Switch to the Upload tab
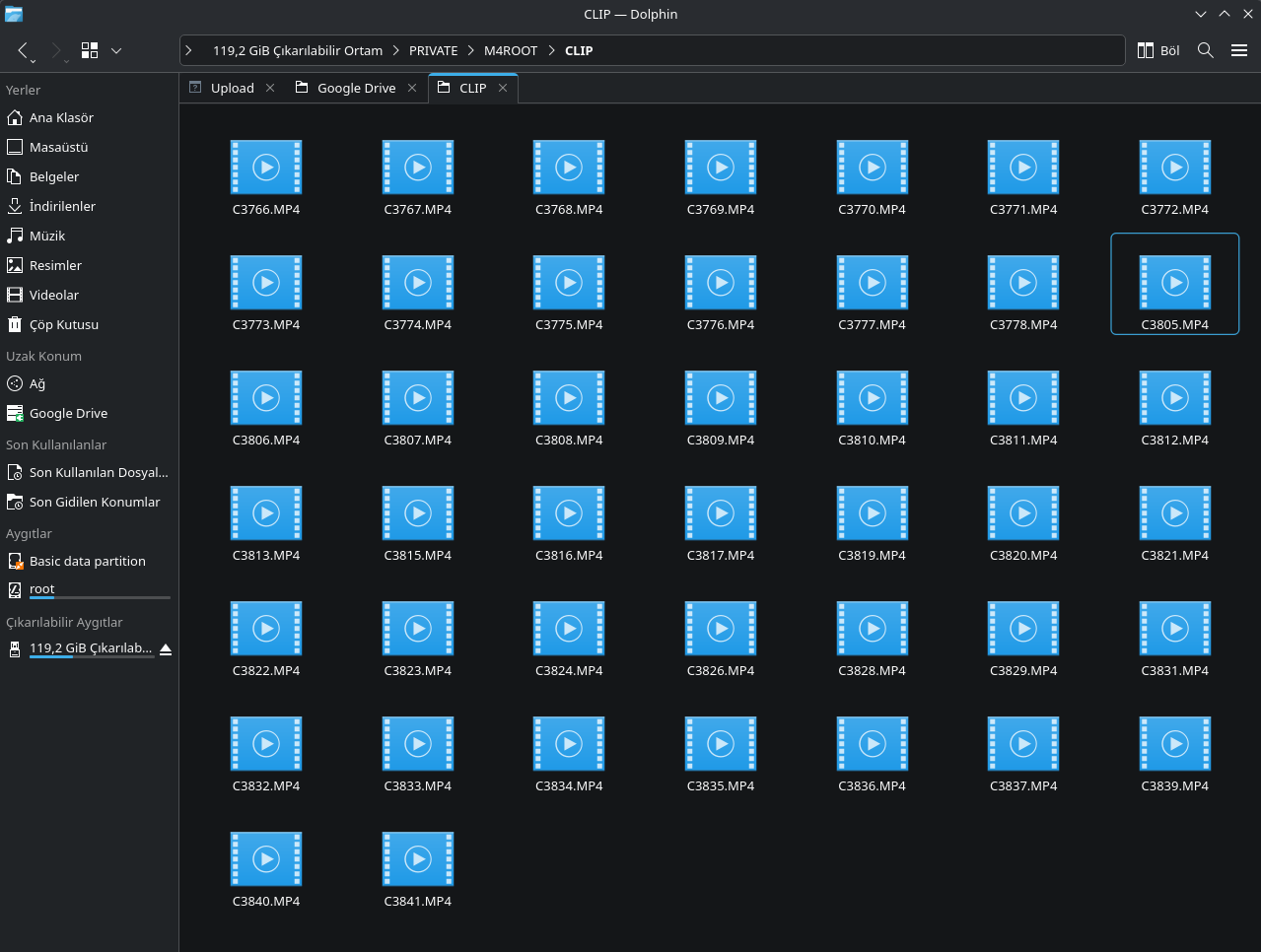Screen dimensions: 1261x952 point(232,88)
